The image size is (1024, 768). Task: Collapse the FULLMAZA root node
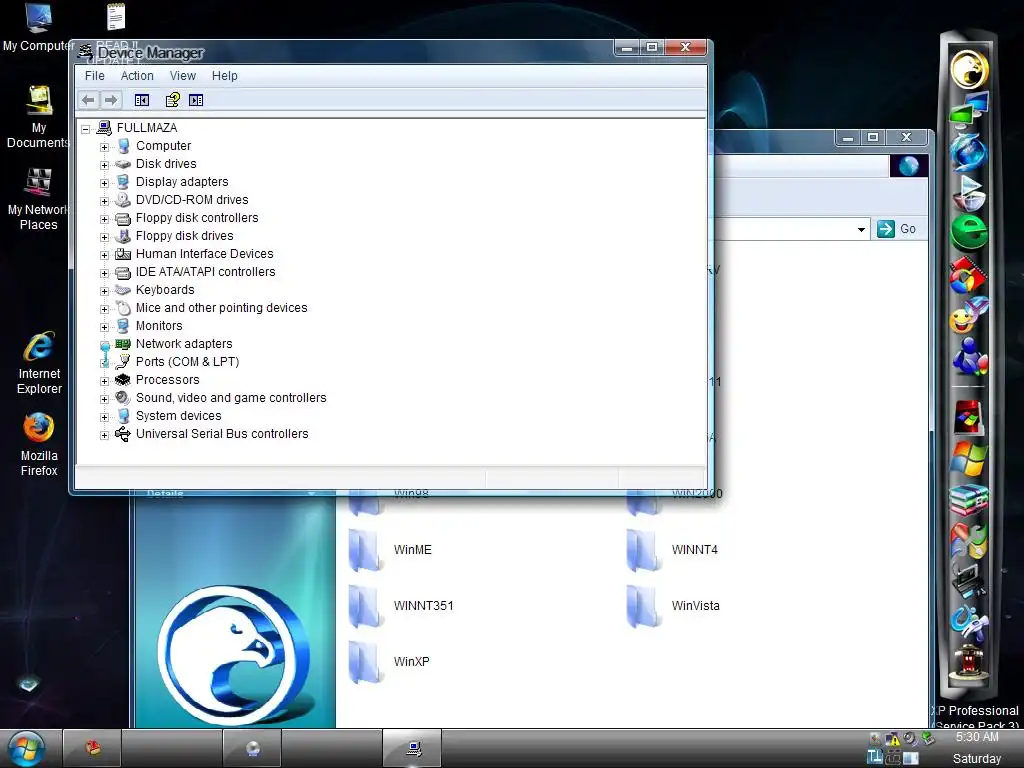click(86, 129)
